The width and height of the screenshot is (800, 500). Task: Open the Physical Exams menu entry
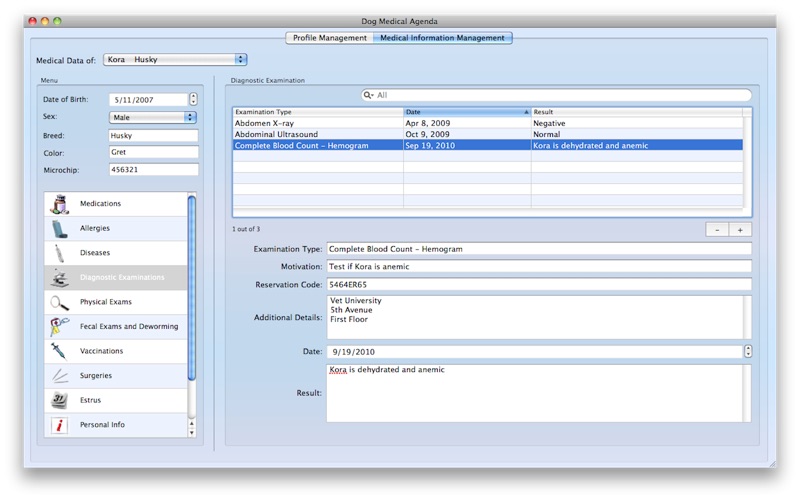116,303
